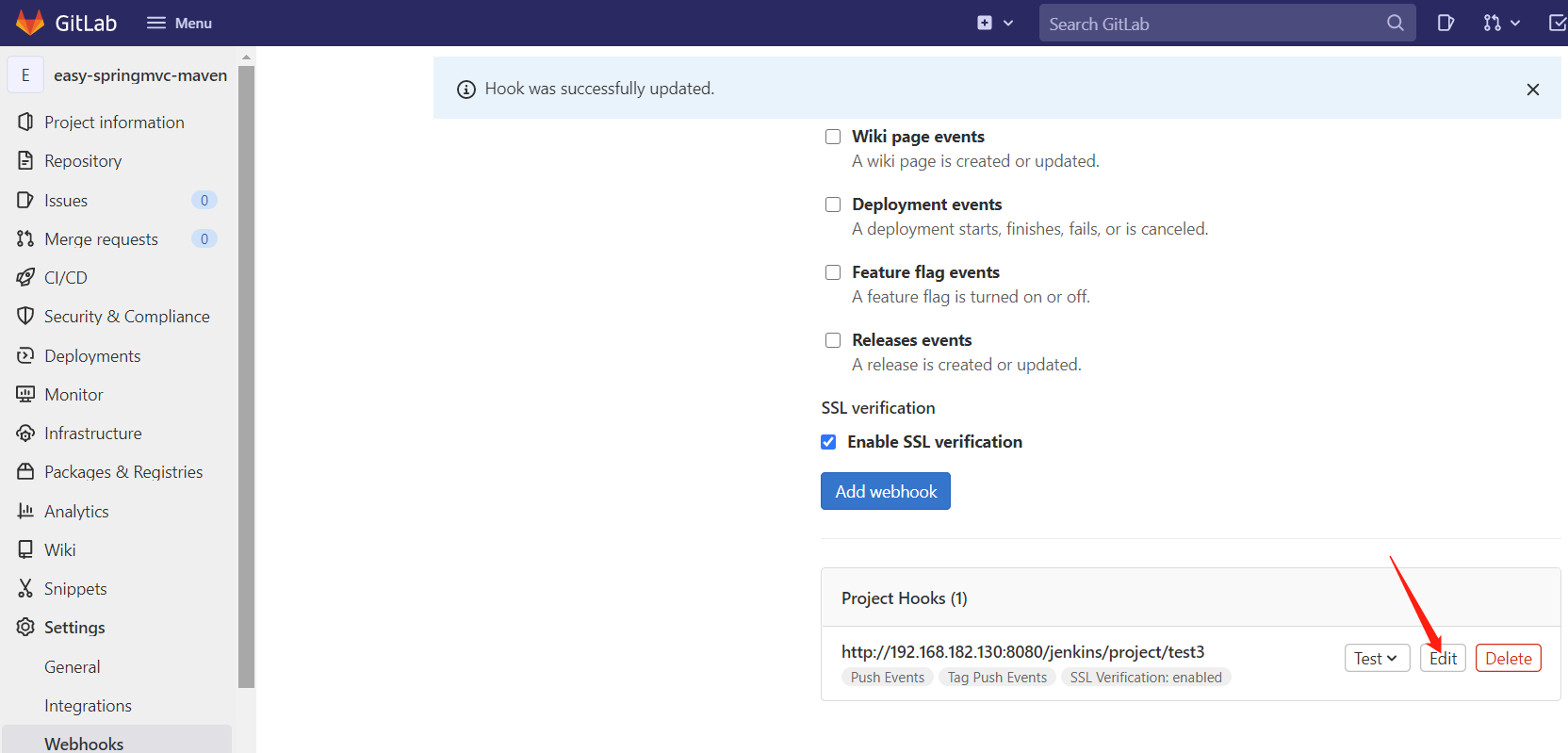Delete the jenkins project hook
The height and width of the screenshot is (753, 1568).
1508,658
